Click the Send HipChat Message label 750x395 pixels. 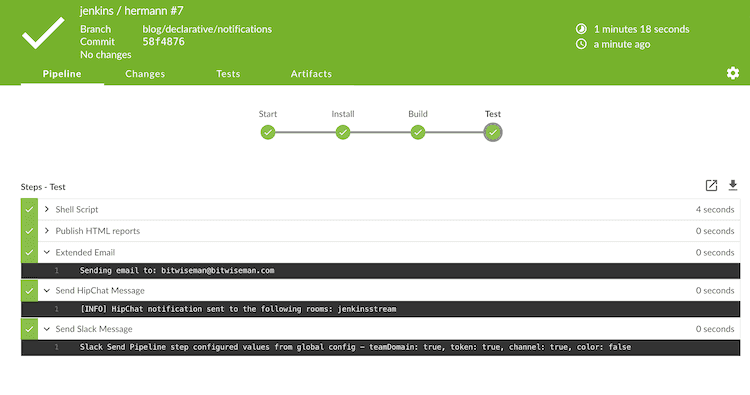(x=100, y=291)
